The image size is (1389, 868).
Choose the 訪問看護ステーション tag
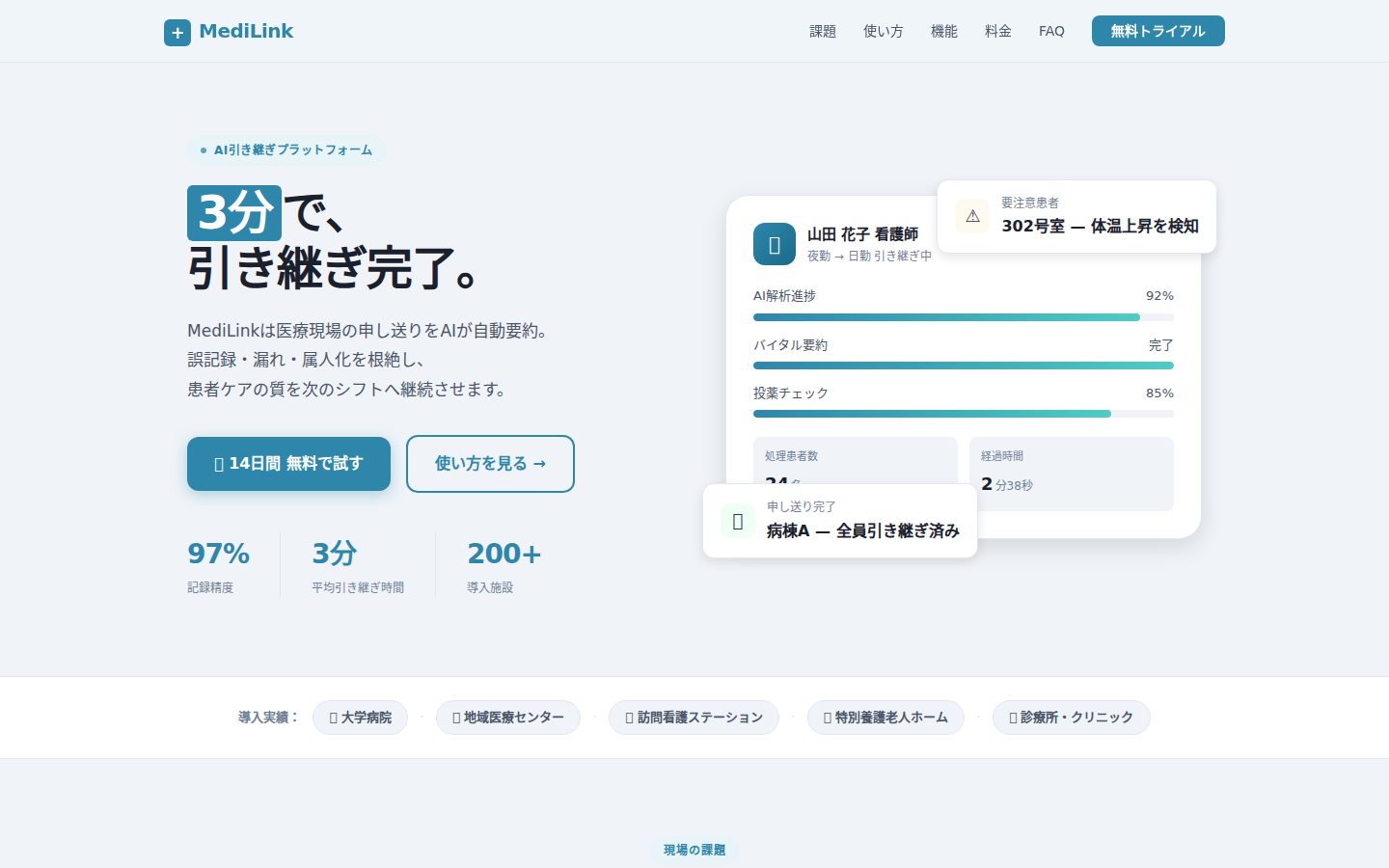point(694,718)
